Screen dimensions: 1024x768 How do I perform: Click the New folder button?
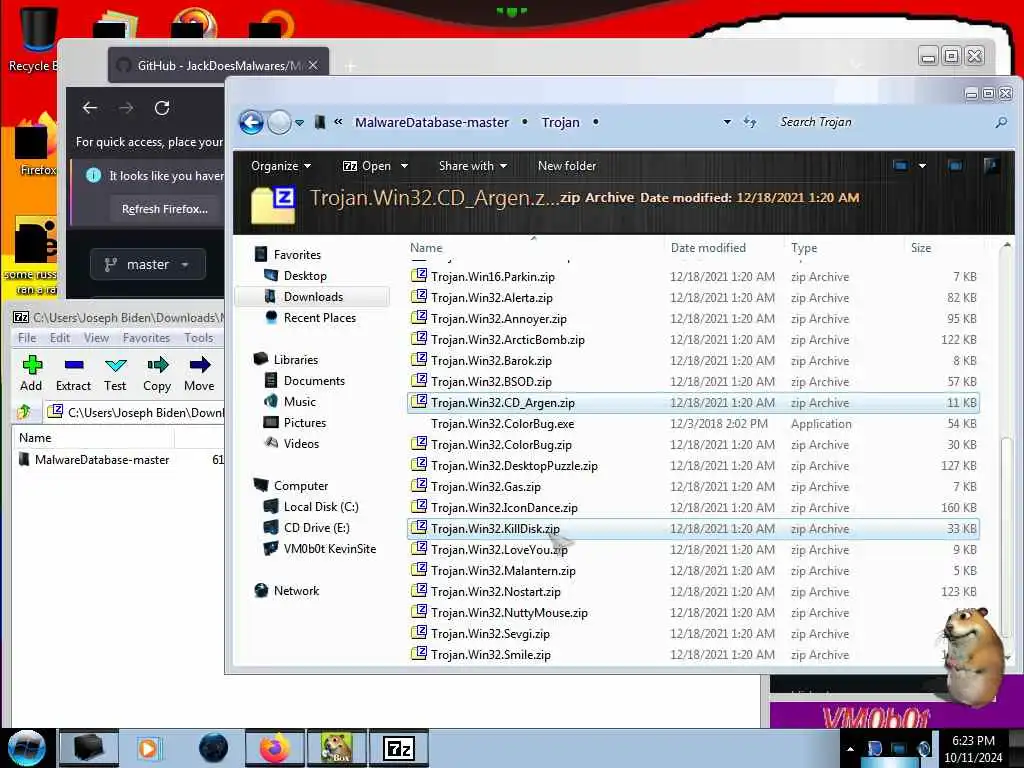[567, 166]
